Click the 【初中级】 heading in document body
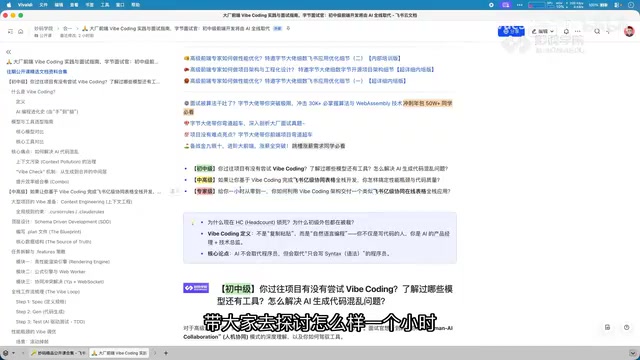Screen dimensions: 640x360 coord(335,295)
